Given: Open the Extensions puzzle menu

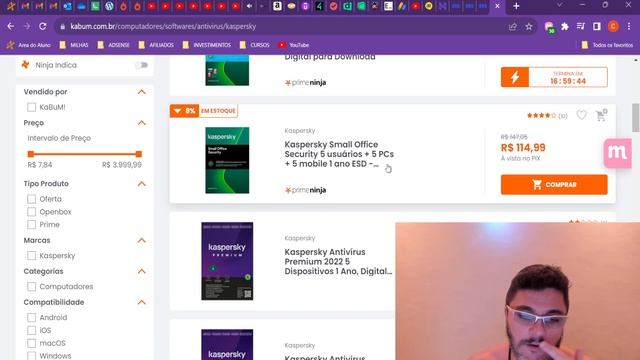Looking at the screenshot, I should [x=565, y=27].
